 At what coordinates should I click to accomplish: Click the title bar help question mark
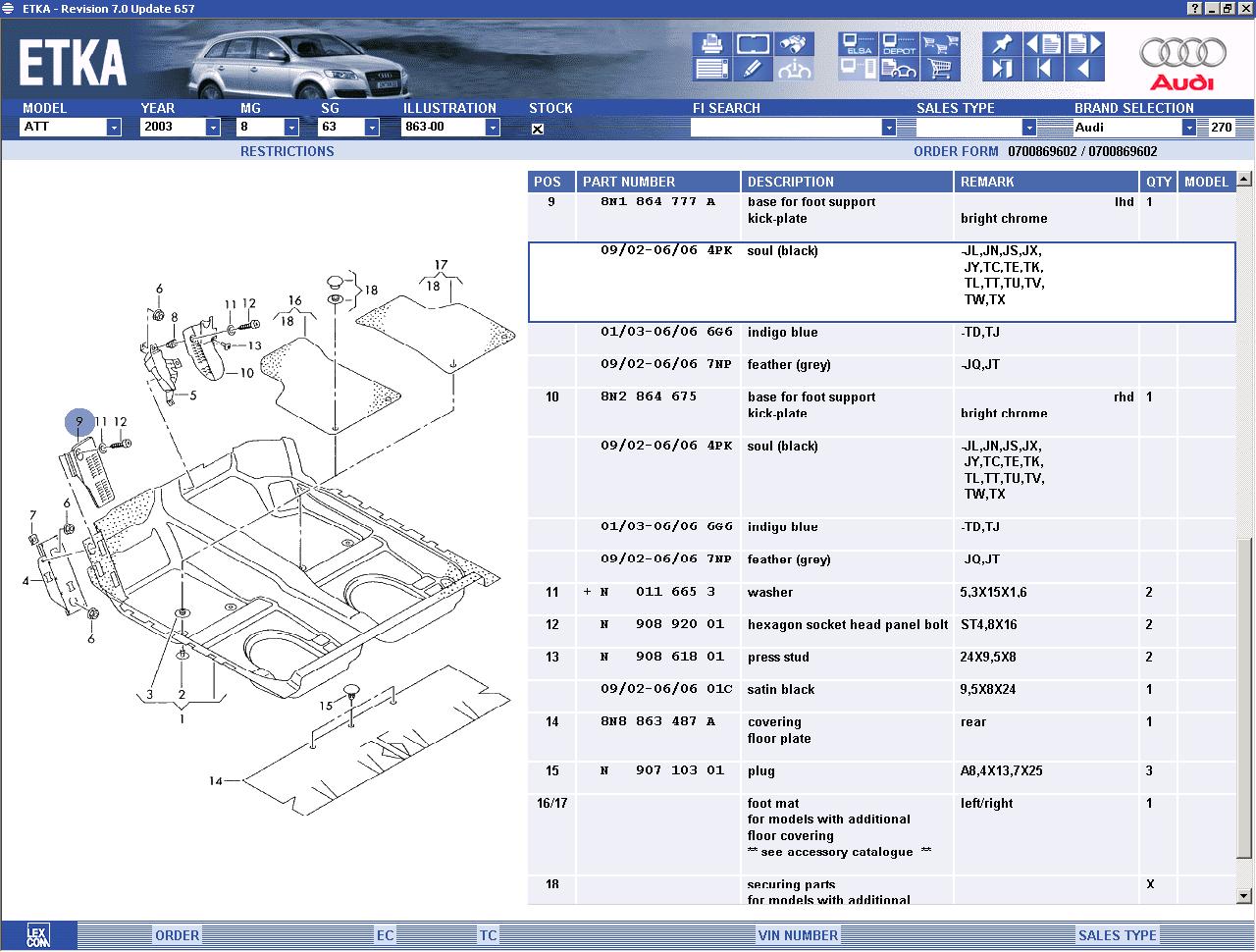click(x=1194, y=8)
